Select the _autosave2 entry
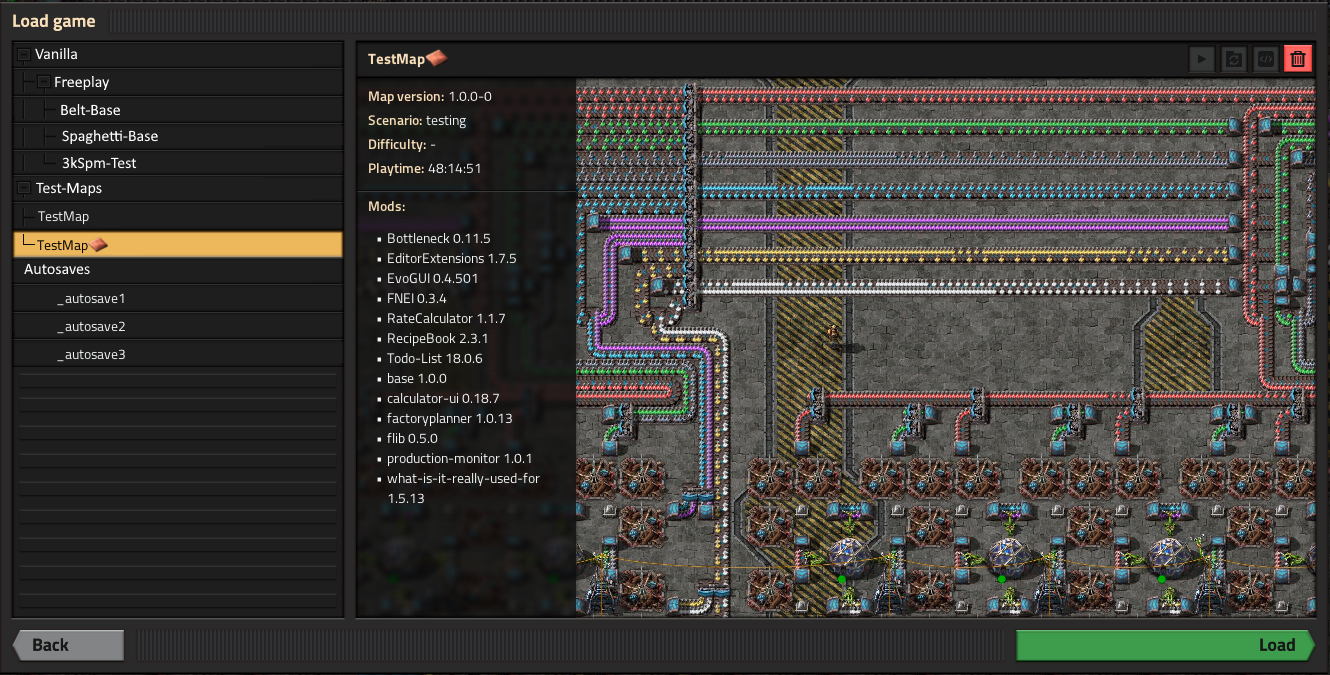The image size is (1330, 675). pos(178,326)
